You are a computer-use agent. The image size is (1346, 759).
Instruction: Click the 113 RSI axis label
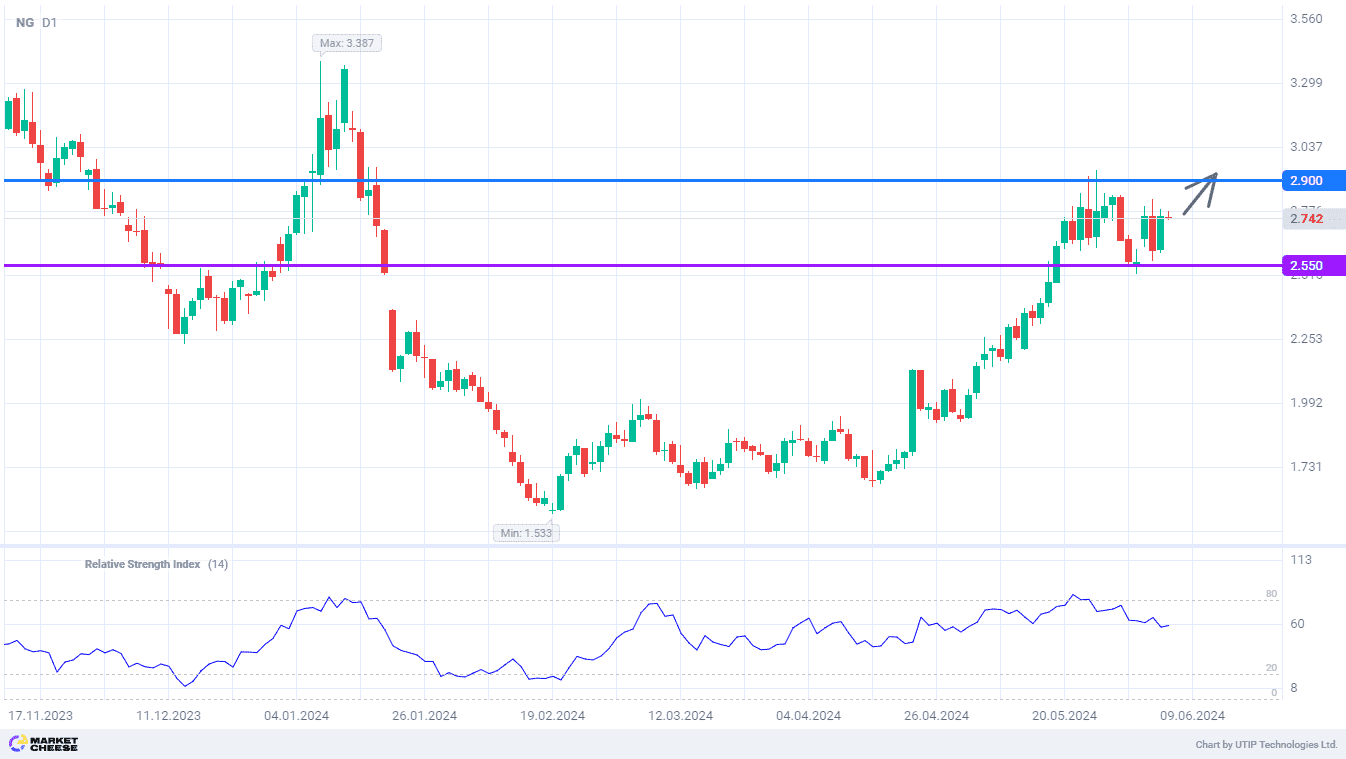click(1301, 560)
